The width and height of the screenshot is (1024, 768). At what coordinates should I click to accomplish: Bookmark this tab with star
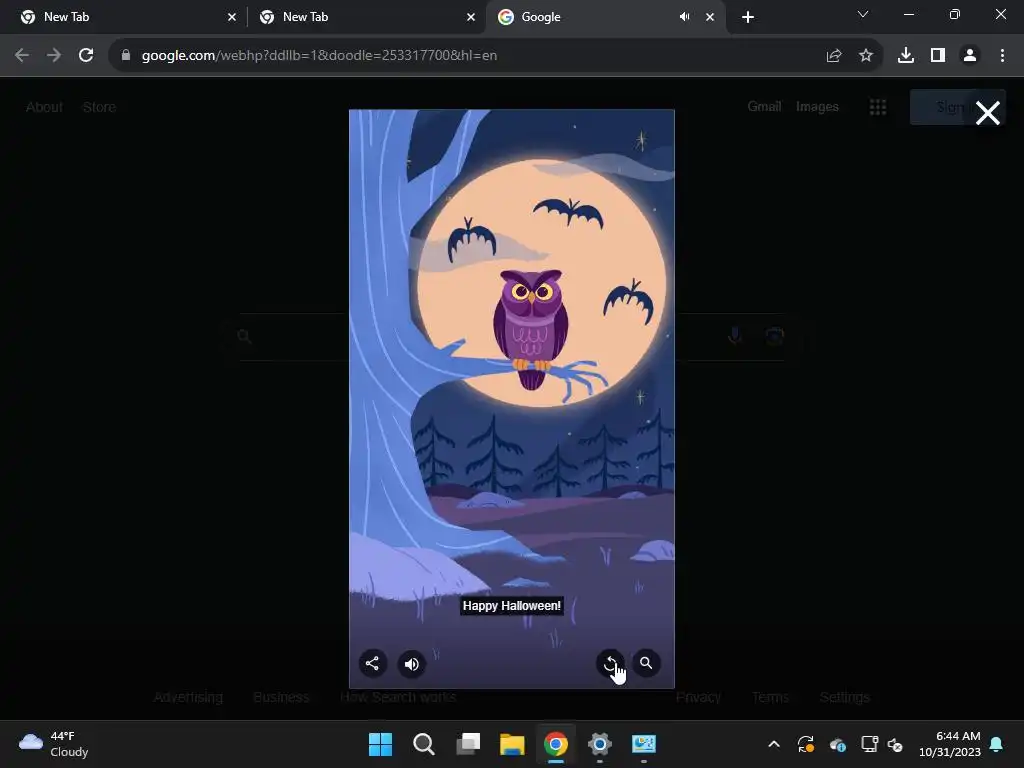click(x=866, y=56)
